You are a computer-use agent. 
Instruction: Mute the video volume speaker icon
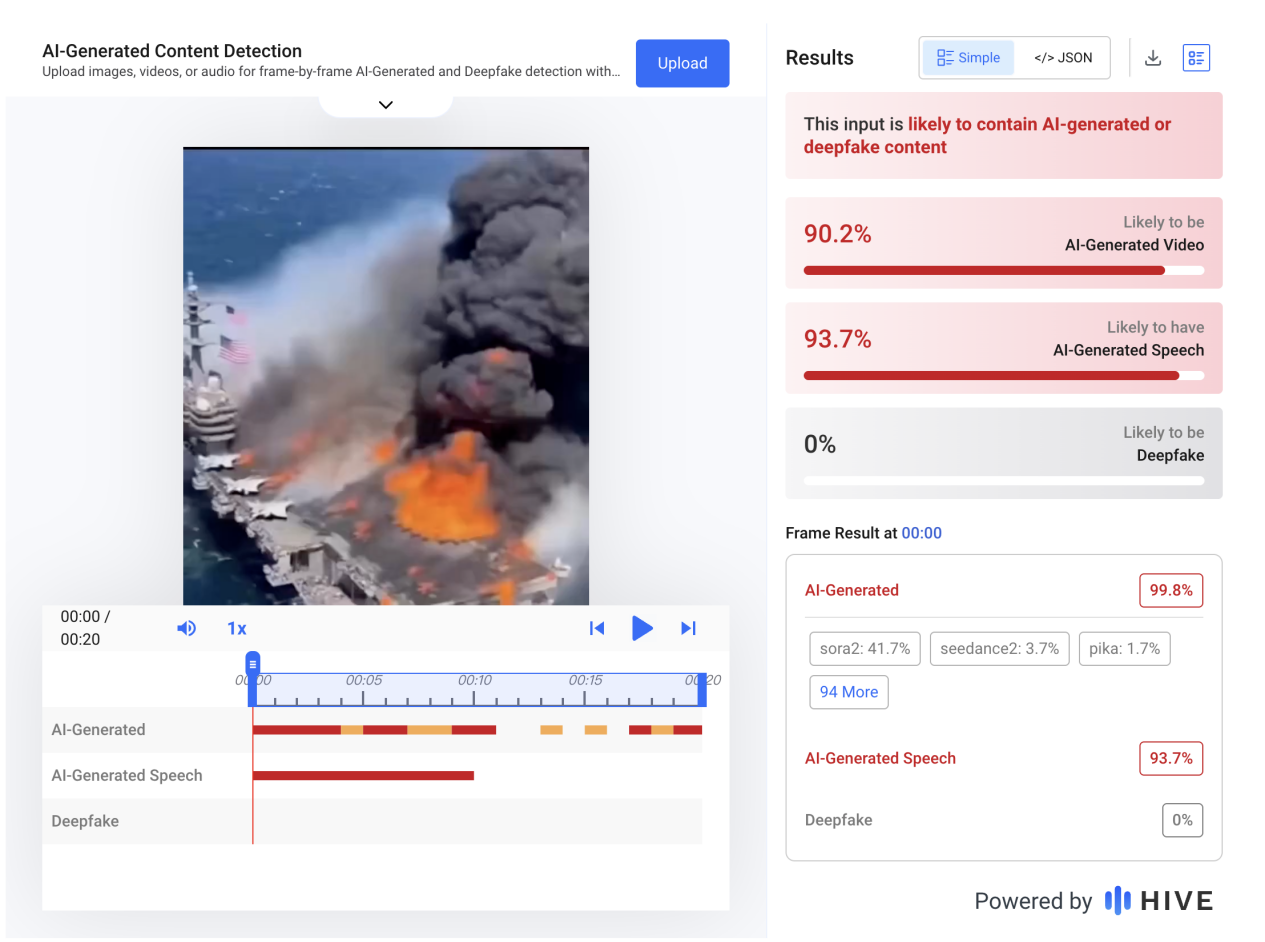(x=186, y=628)
